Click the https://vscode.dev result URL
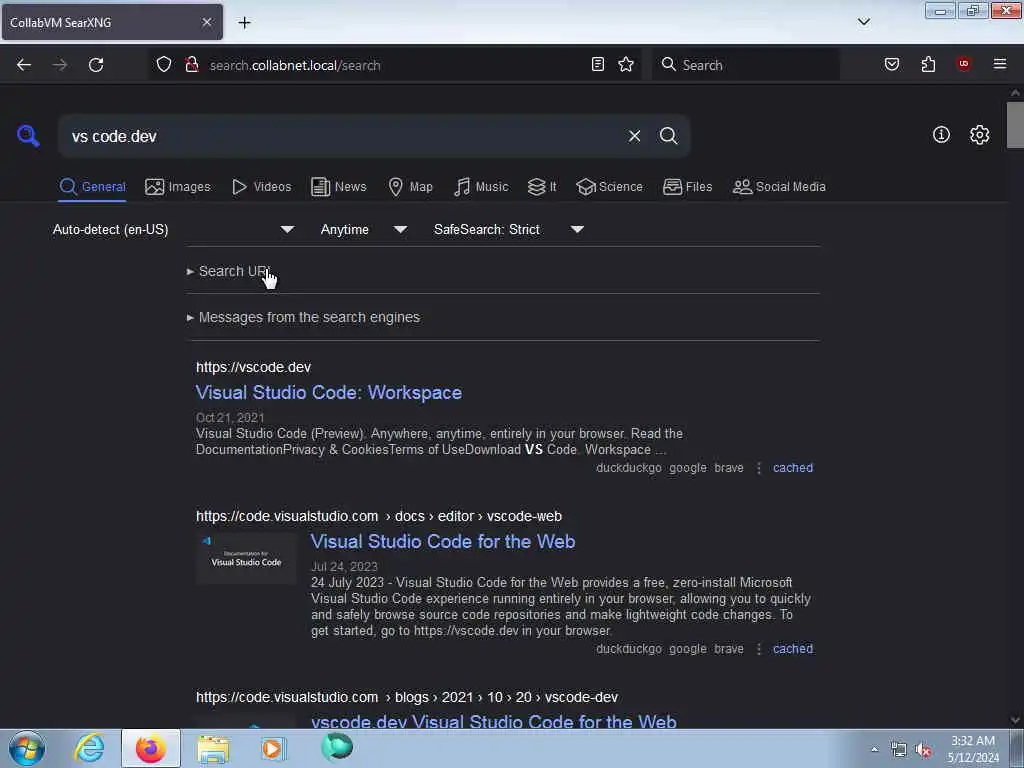This screenshot has height=768, width=1024. coord(253,367)
